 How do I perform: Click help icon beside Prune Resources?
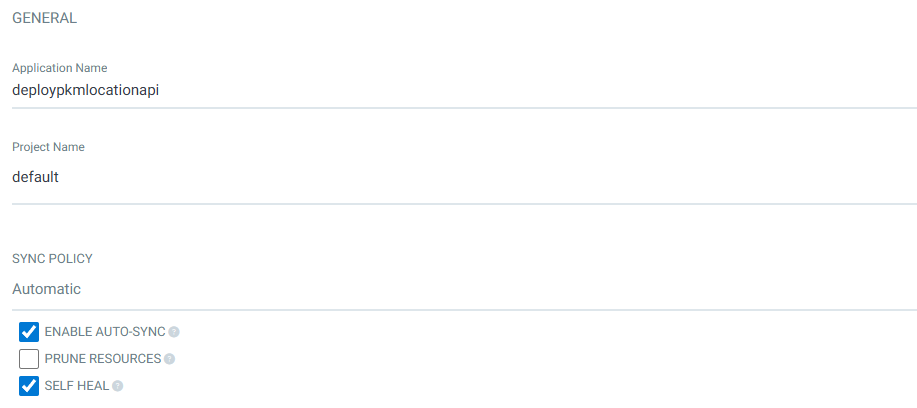(x=169, y=359)
